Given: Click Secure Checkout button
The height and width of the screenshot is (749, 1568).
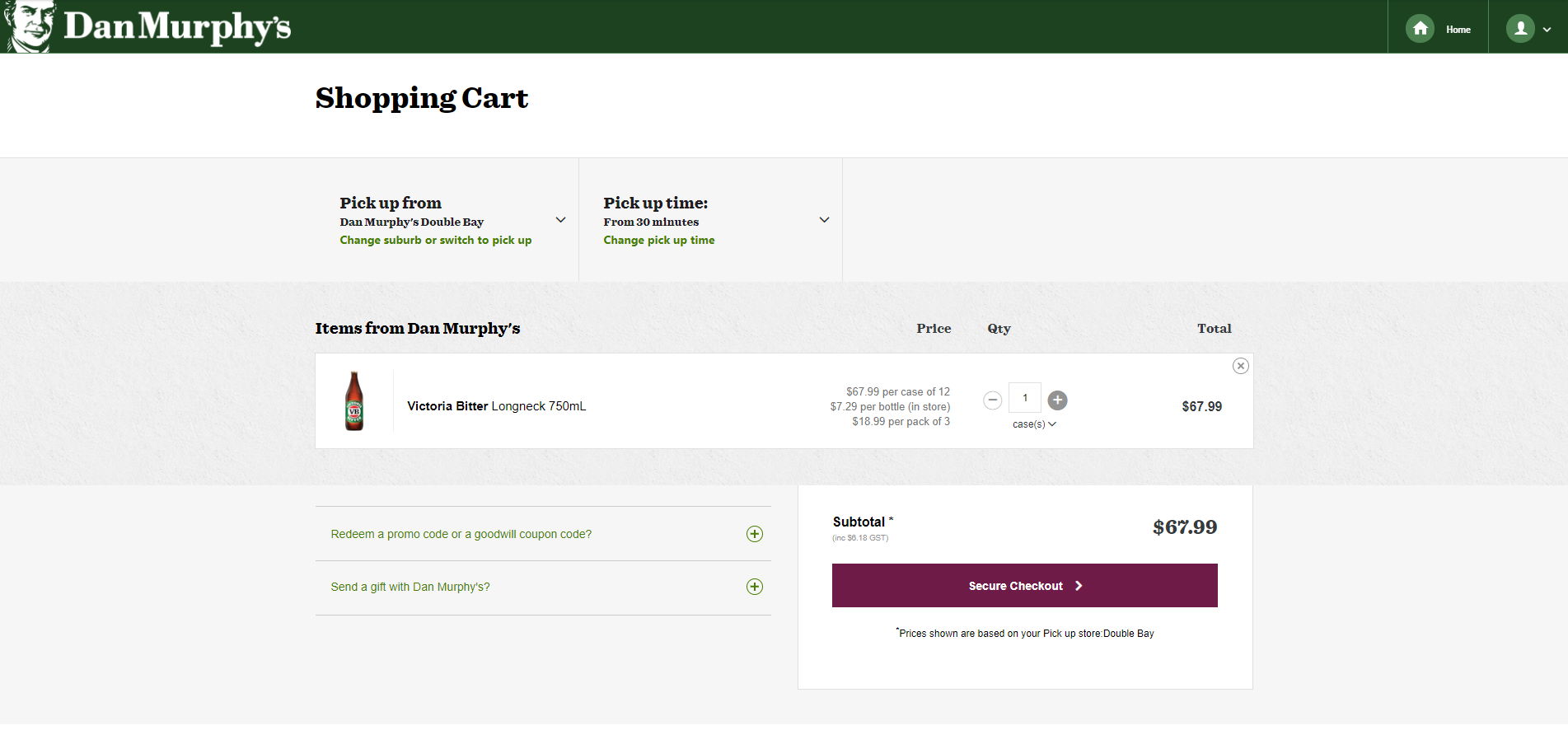Looking at the screenshot, I should (1024, 586).
